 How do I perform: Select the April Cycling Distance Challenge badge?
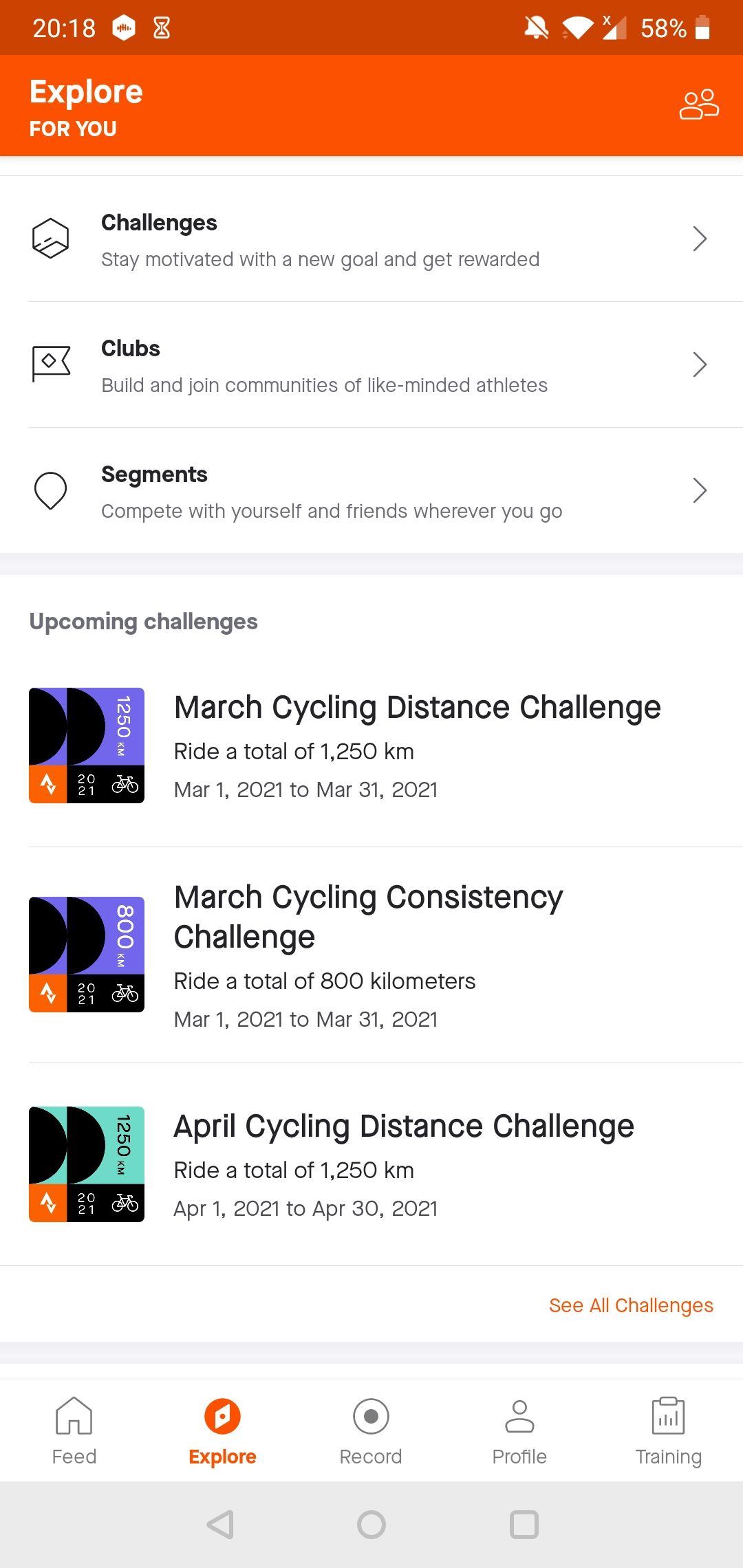click(87, 1164)
